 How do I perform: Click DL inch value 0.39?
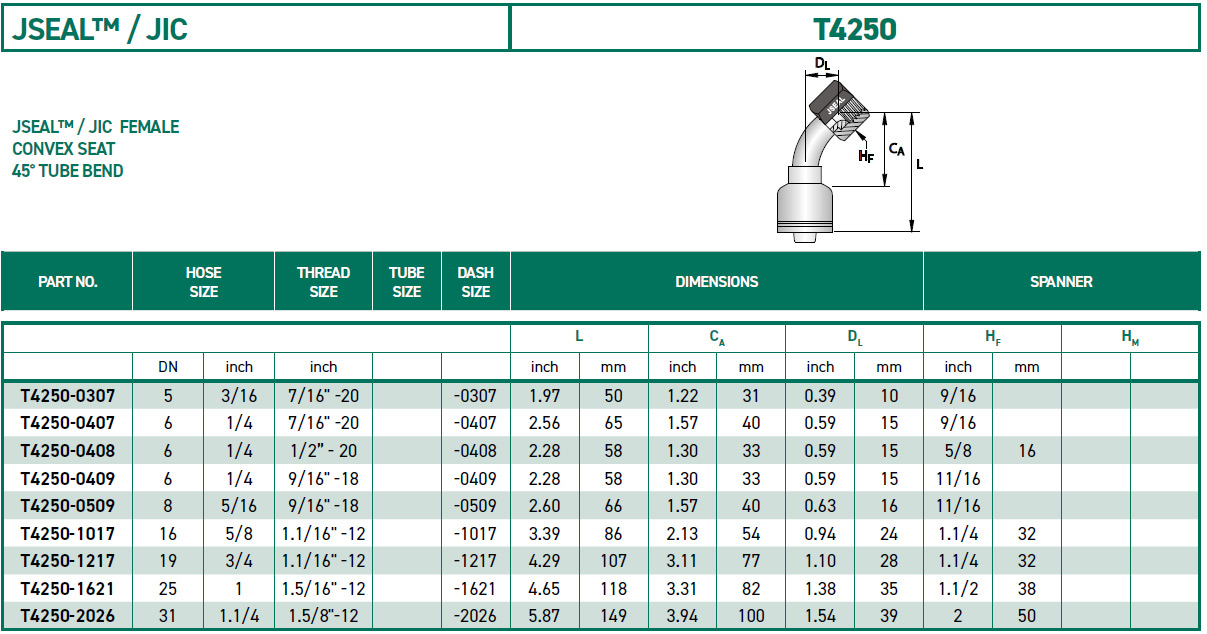coord(820,396)
